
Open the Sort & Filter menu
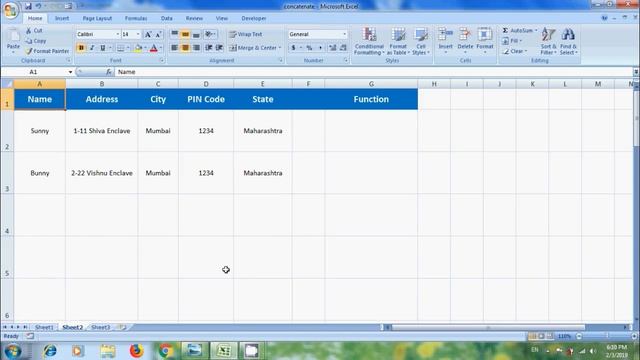548,41
